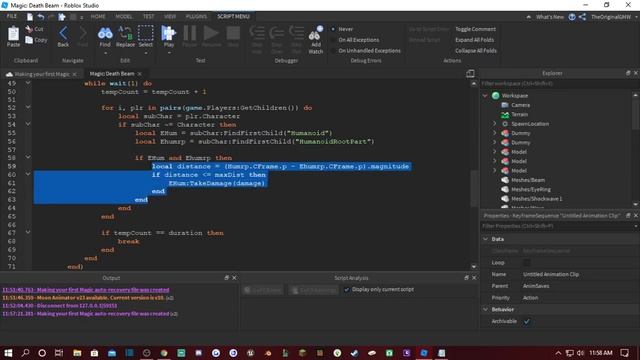
Task: Toggle Display only current script checkbox
Action: click(347, 289)
